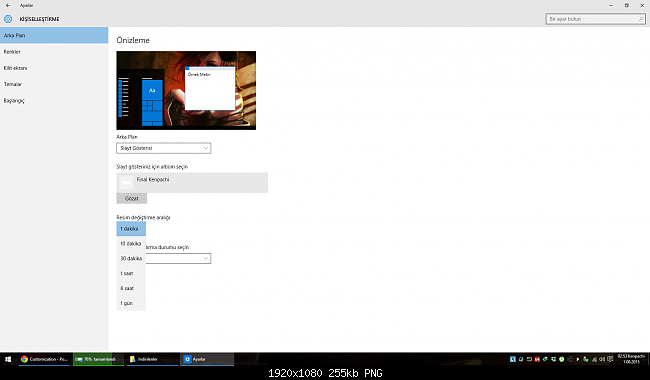Open the sığdırma durumu dropdown

(x=178, y=259)
